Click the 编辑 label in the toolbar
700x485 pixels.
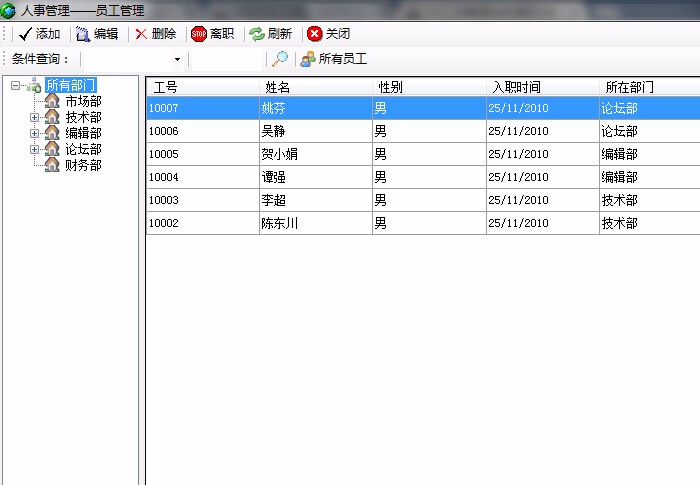tap(106, 34)
